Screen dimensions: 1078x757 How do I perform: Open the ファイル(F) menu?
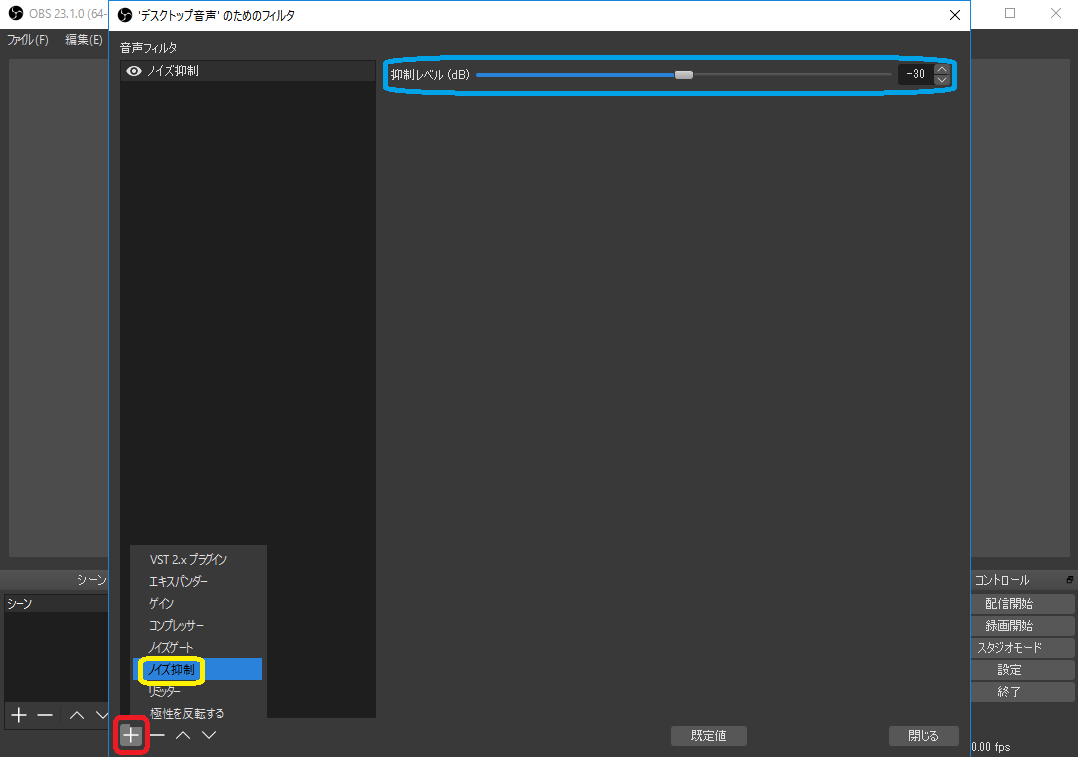(28, 40)
